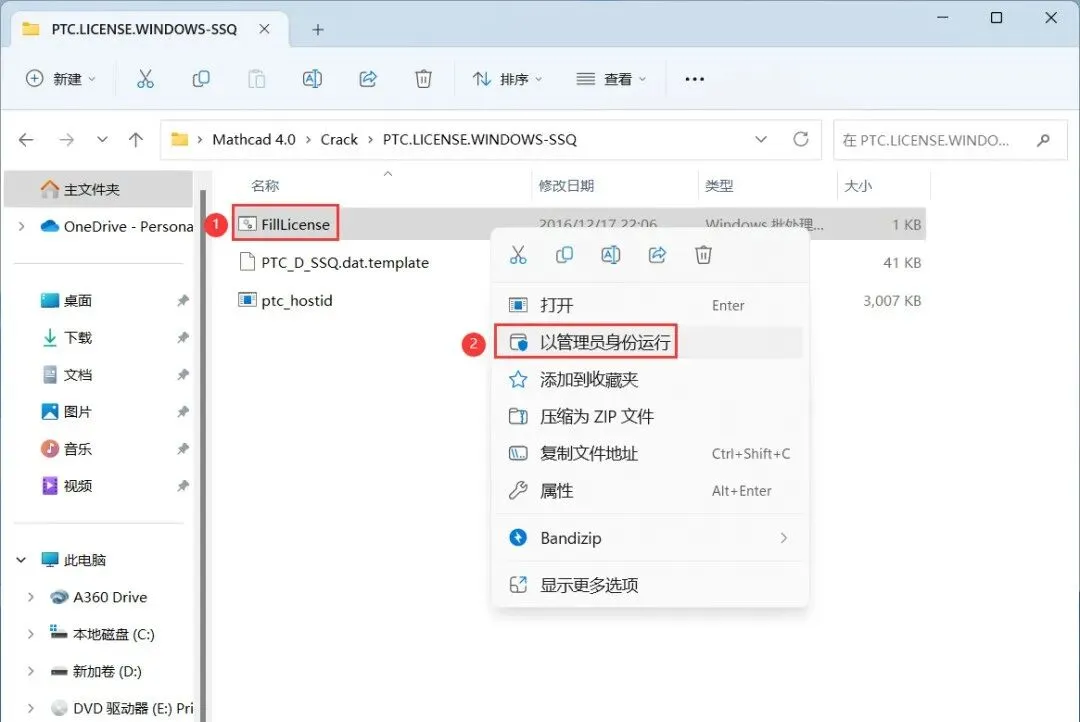Viewport: 1080px width, 722px height.
Task: Click the Share icon in the toolbar
Action: tap(368, 79)
